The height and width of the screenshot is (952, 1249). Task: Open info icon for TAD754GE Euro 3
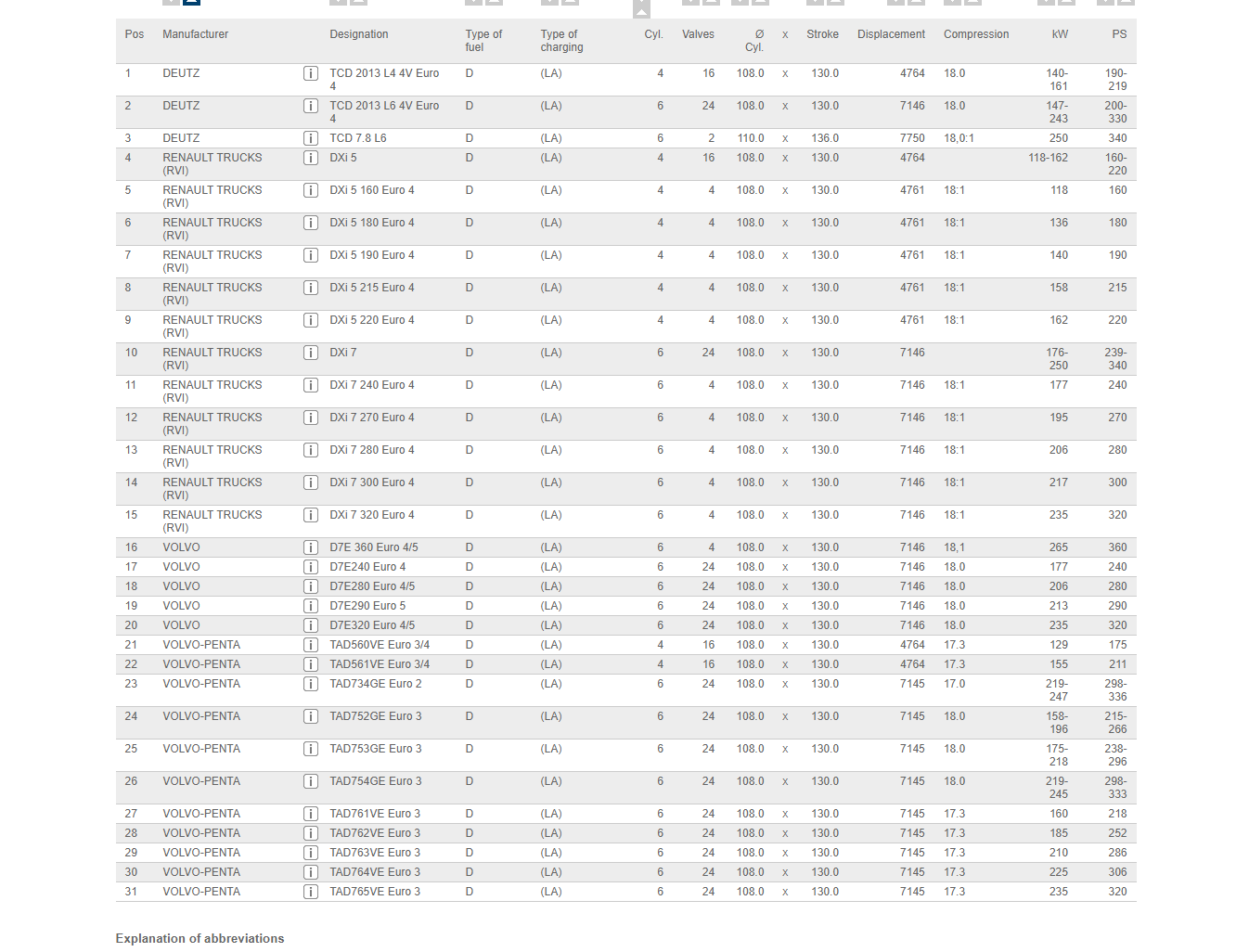pos(311,781)
